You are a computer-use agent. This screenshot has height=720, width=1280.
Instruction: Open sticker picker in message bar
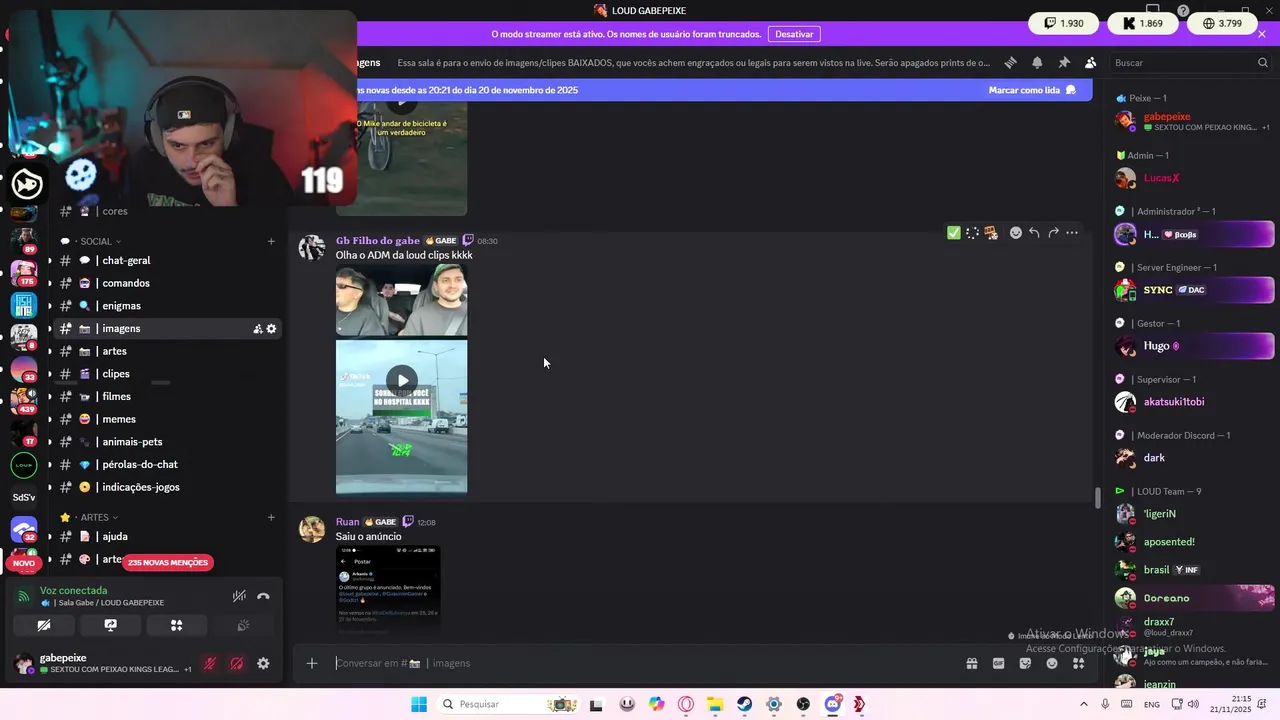coord(1025,663)
